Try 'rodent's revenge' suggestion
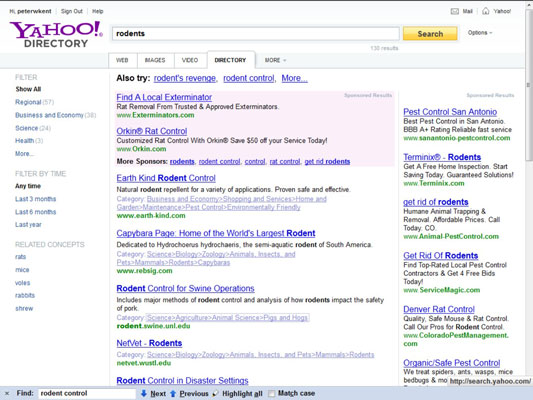The height and width of the screenshot is (400, 533). point(185,78)
